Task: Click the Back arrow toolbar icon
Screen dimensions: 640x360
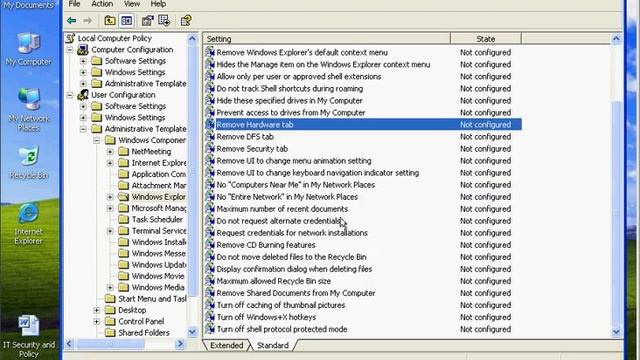Action: coord(71,20)
